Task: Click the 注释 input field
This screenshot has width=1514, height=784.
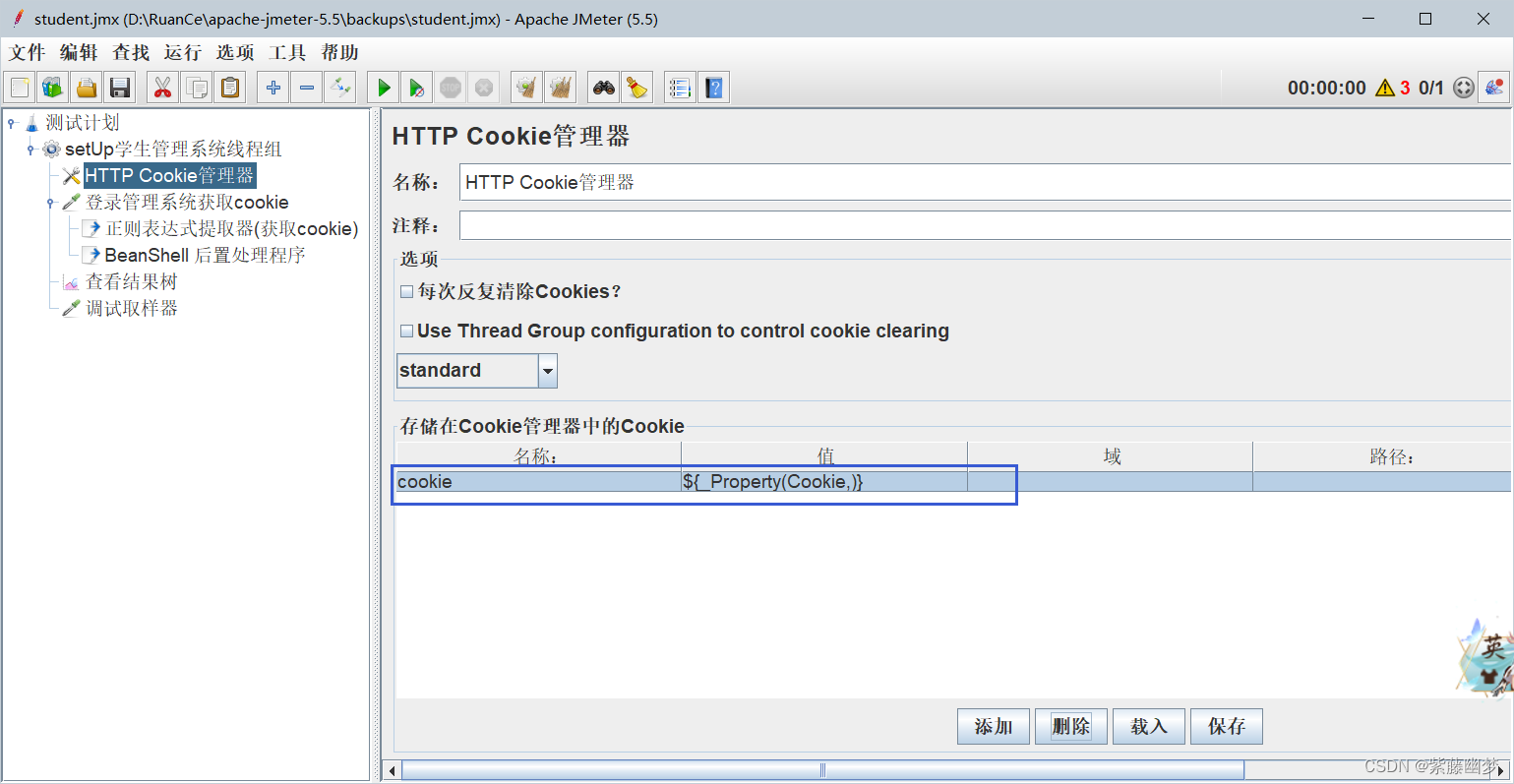Action: coord(985,226)
